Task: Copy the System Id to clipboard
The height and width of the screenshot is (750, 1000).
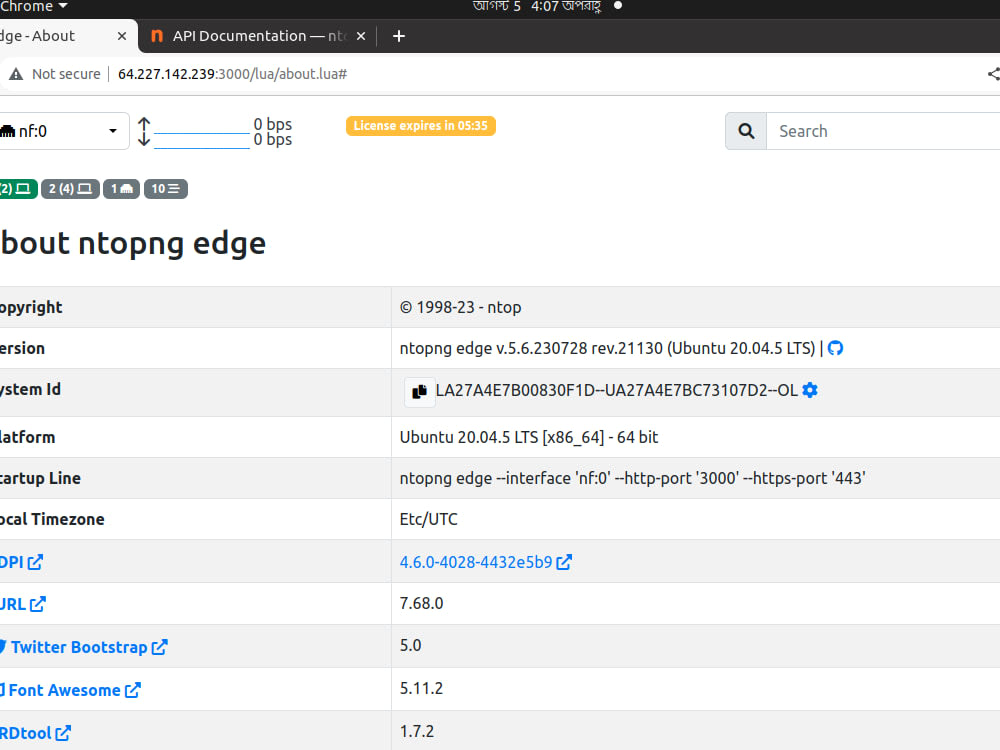Action: coord(419,392)
